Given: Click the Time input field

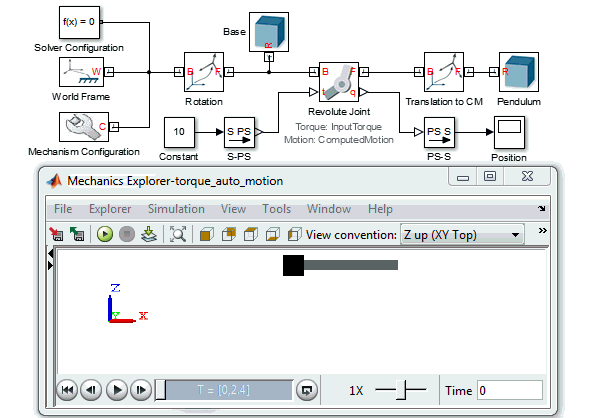Looking at the screenshot, I should click(x=509, y=390).
